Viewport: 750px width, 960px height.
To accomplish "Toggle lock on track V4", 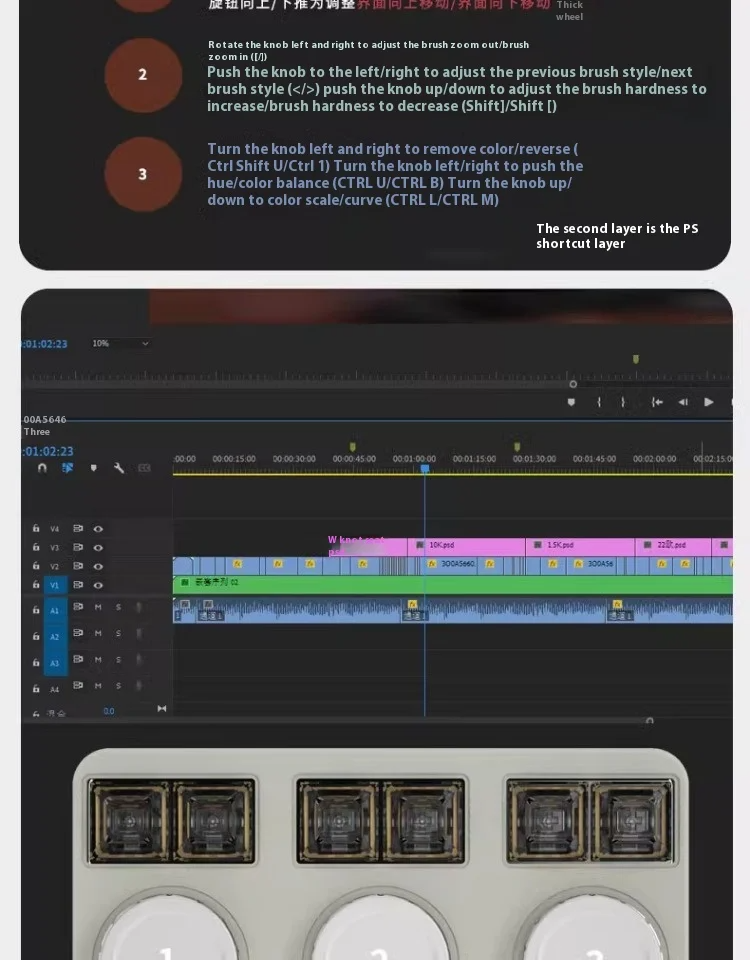I will pos(36,528).
